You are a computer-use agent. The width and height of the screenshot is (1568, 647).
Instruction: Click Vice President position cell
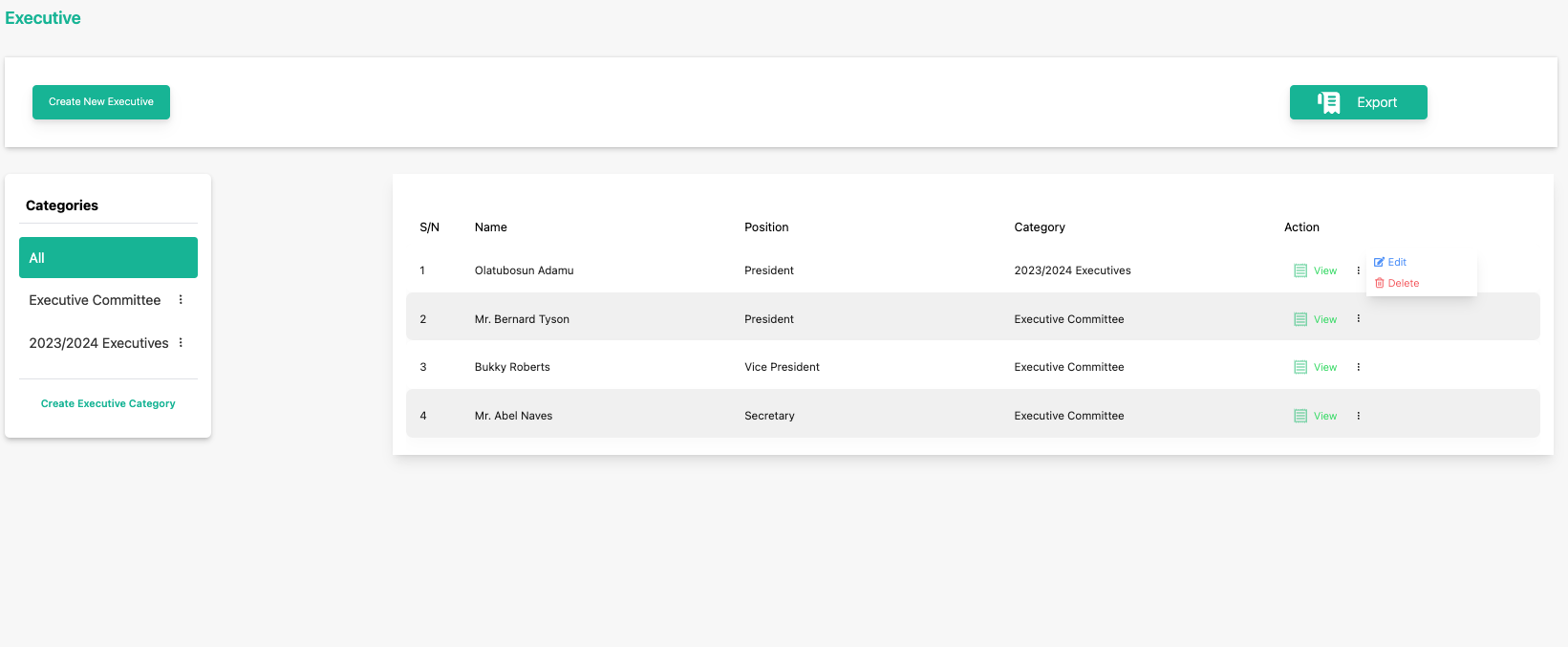pos(782,367)
